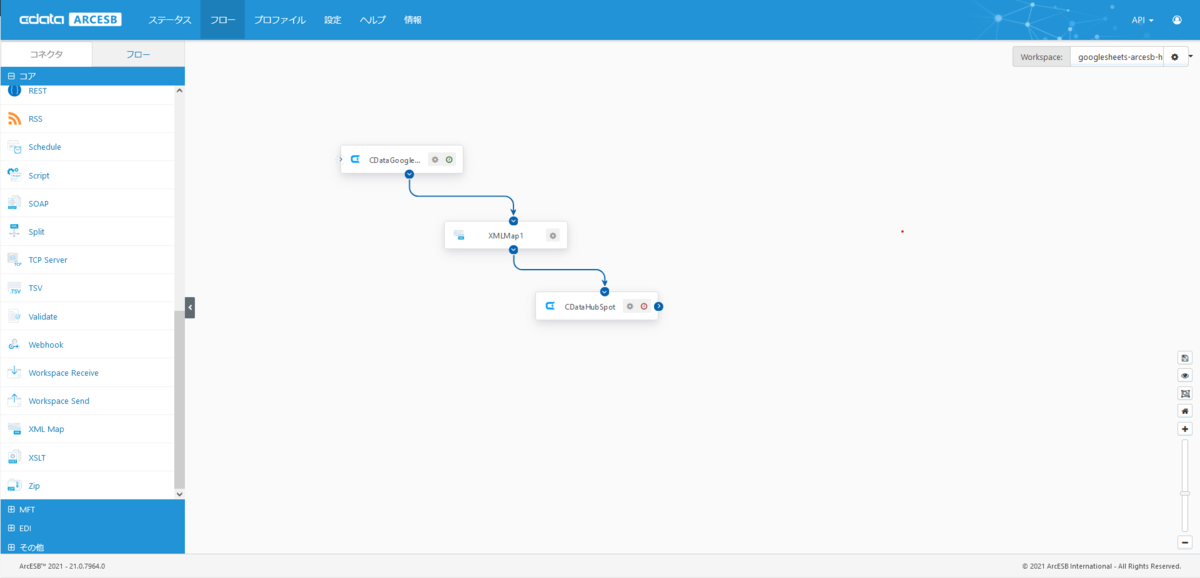Click the Webhook label text
The height and width of the screenshot is (578, 1200).
(x=46, y=344)
